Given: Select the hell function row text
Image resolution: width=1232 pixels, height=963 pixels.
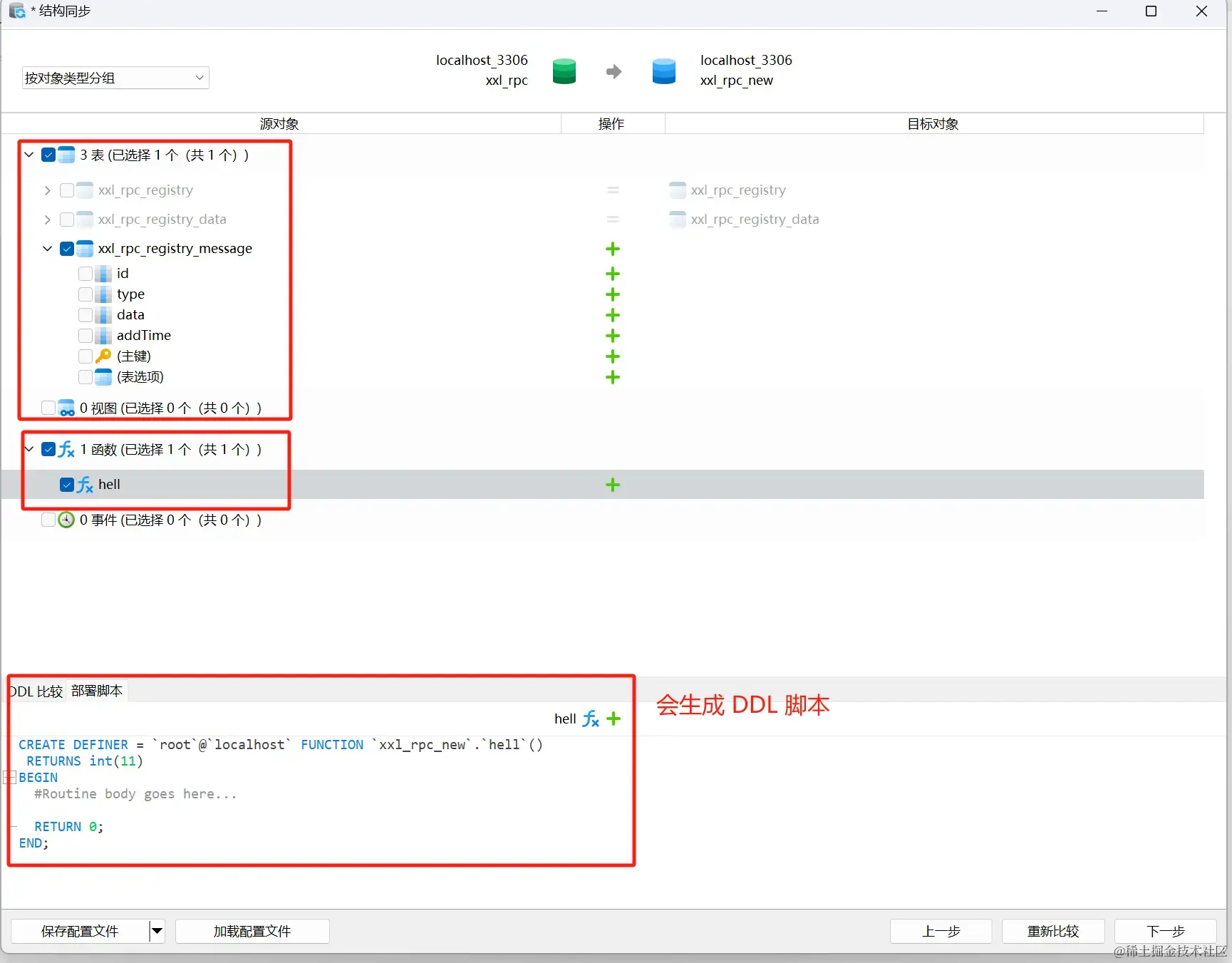Looking at the screenshot, I should [109, 485].
